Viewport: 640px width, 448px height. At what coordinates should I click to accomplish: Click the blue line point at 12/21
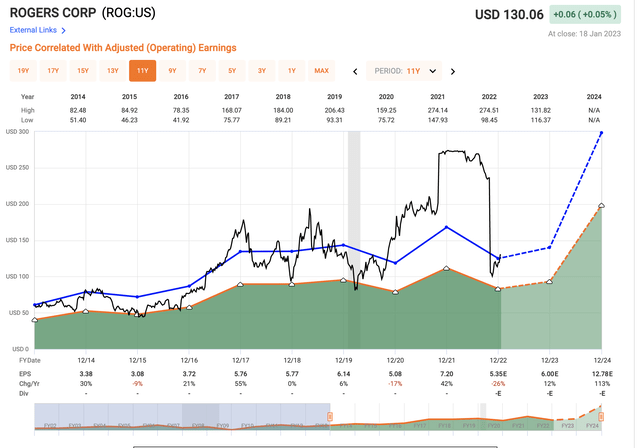pyautogui.click(x=447, y=227)
